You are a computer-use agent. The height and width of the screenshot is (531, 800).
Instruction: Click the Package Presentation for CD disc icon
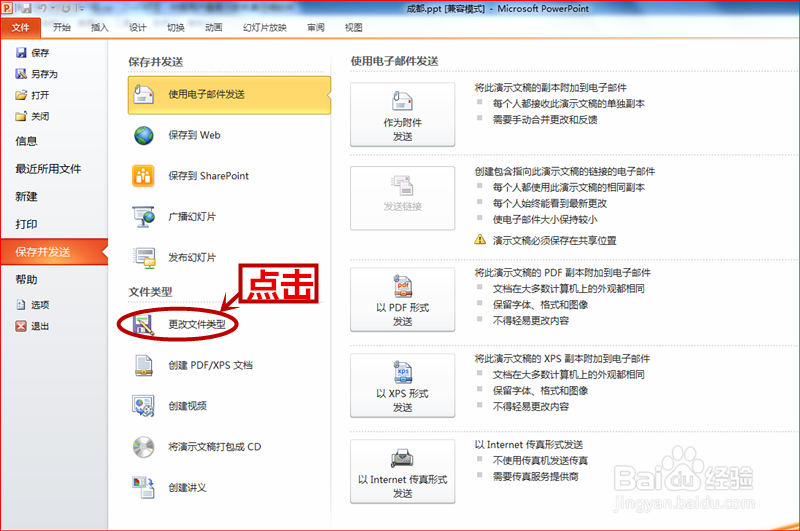[143, 447]
